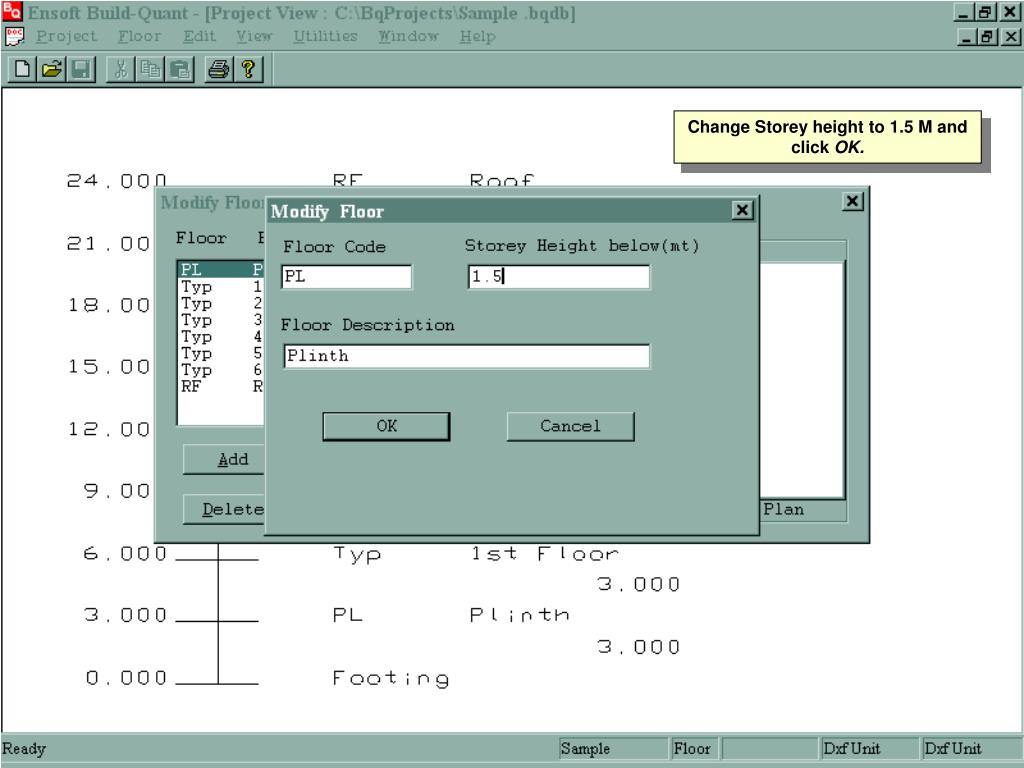Image resolution: width=1024 pixels, height=768 pixels.
Task: Click the Floor Code input field
Action: click(347, 277)
